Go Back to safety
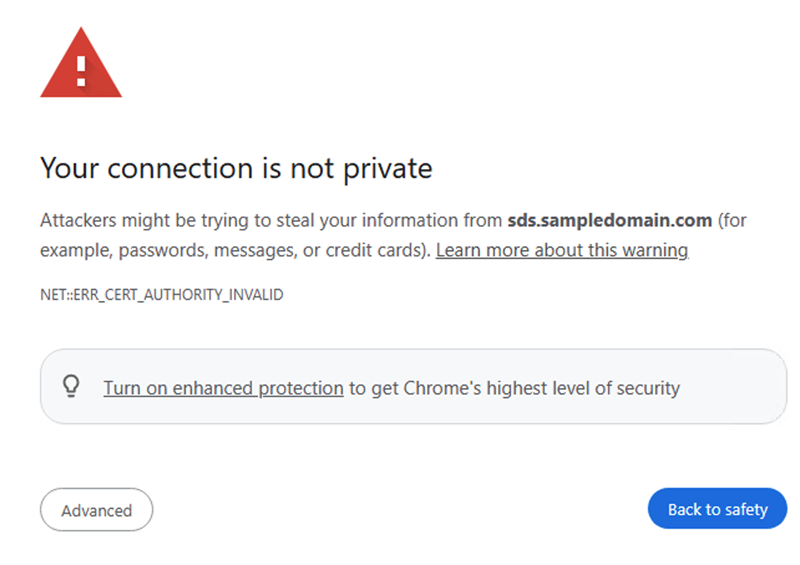Image resolution: width=800 pixels, height=565 pixels. pyautogui.click(x=717, y=509)
